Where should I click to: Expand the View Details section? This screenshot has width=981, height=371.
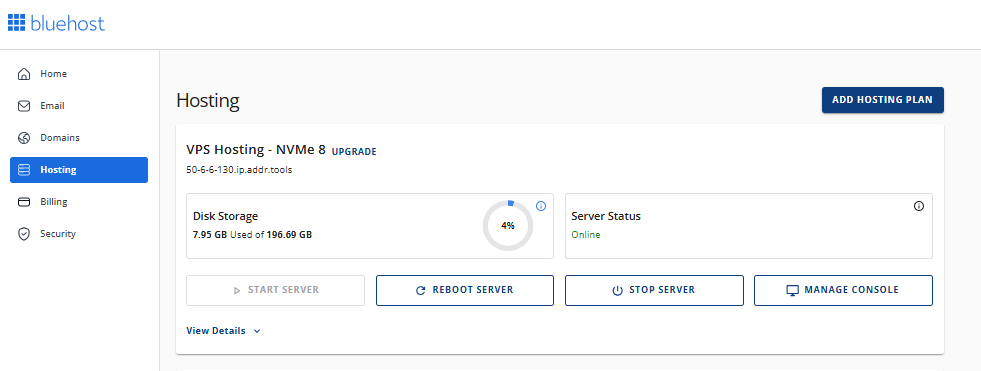[223, 331]
